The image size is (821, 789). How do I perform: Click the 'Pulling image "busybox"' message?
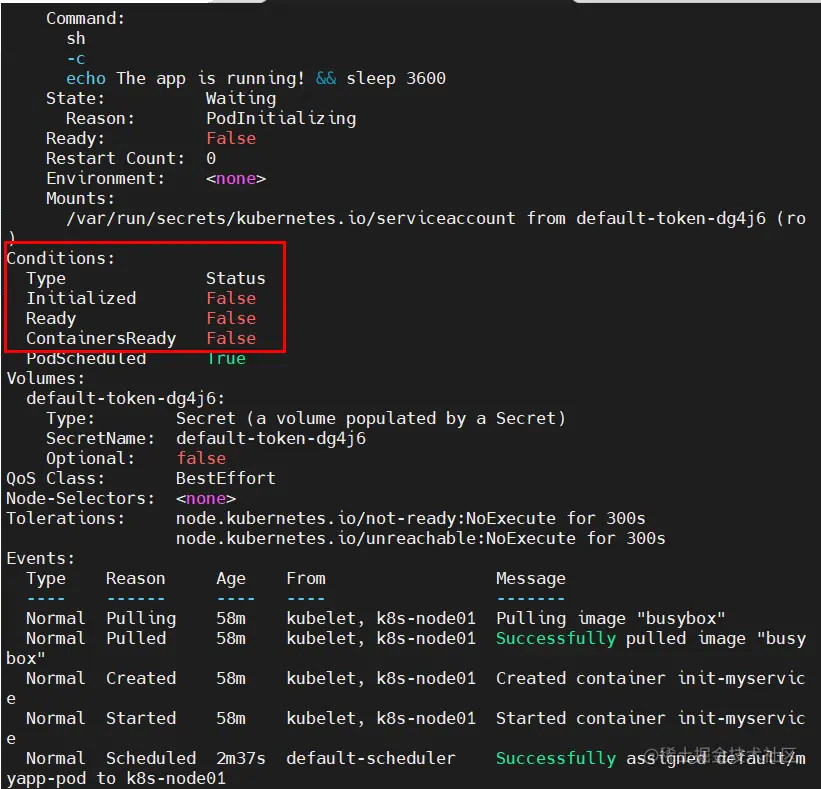(x=611, y=619)
